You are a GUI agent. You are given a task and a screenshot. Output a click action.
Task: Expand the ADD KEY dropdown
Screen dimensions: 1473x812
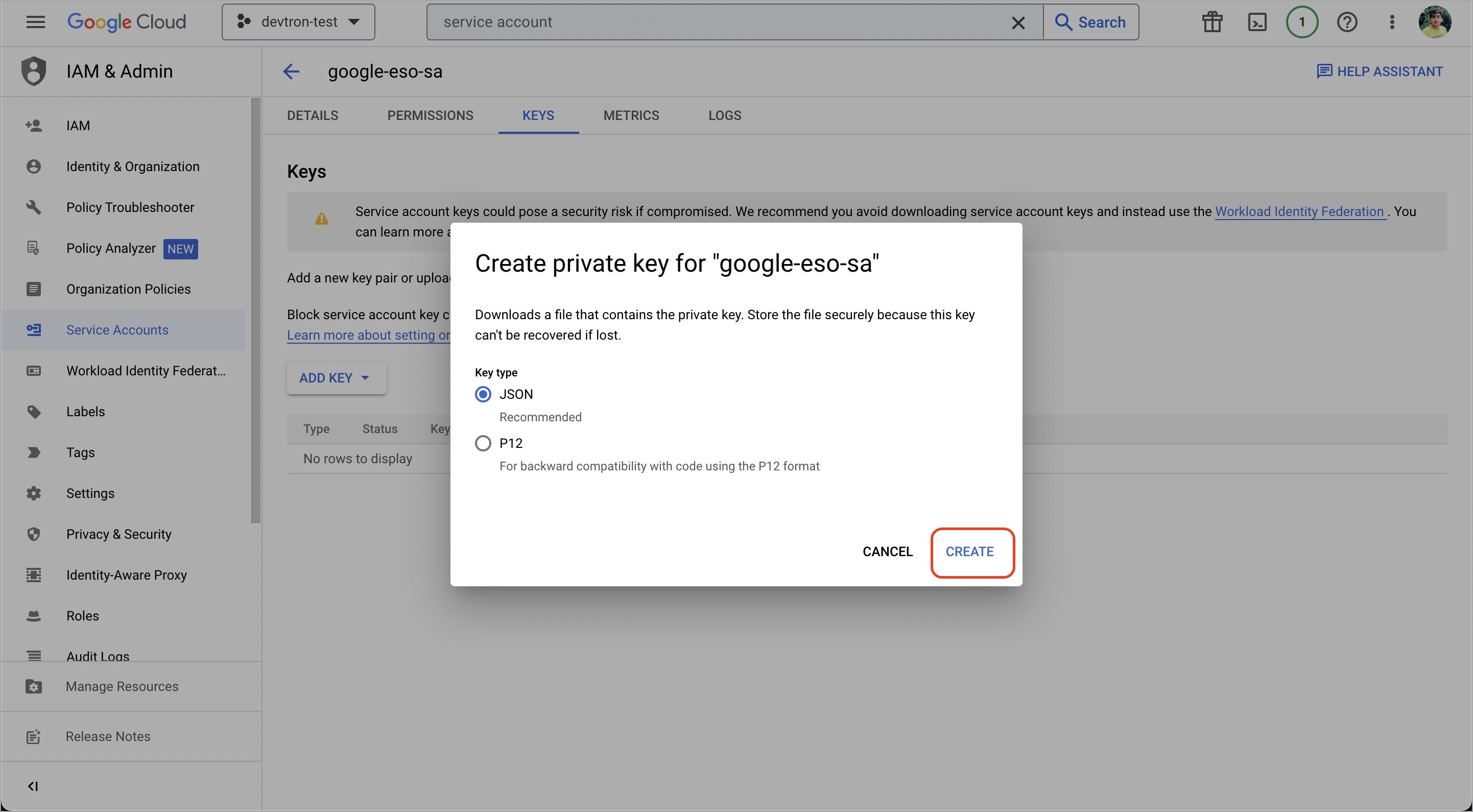pyautogui.click(x=336, y=378)
